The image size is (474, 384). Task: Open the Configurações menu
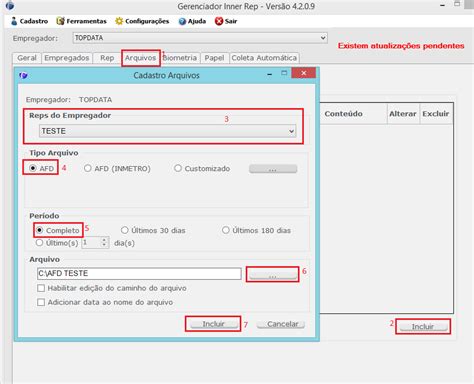tap(142, 21)
